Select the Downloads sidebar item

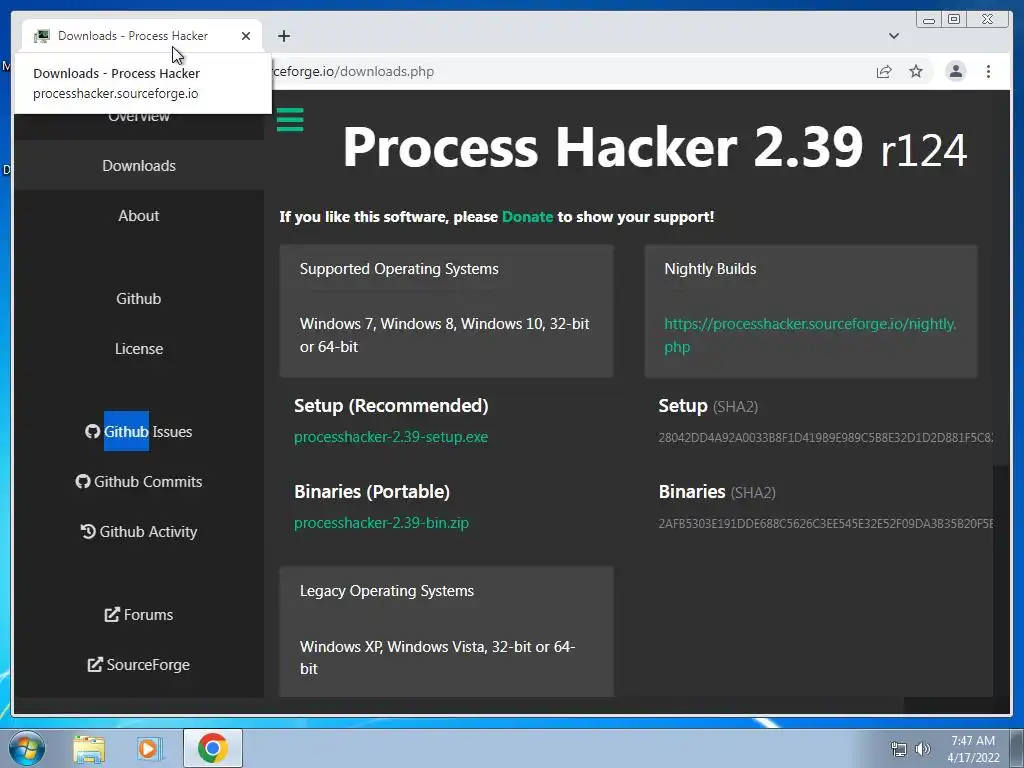pos(139,165)
